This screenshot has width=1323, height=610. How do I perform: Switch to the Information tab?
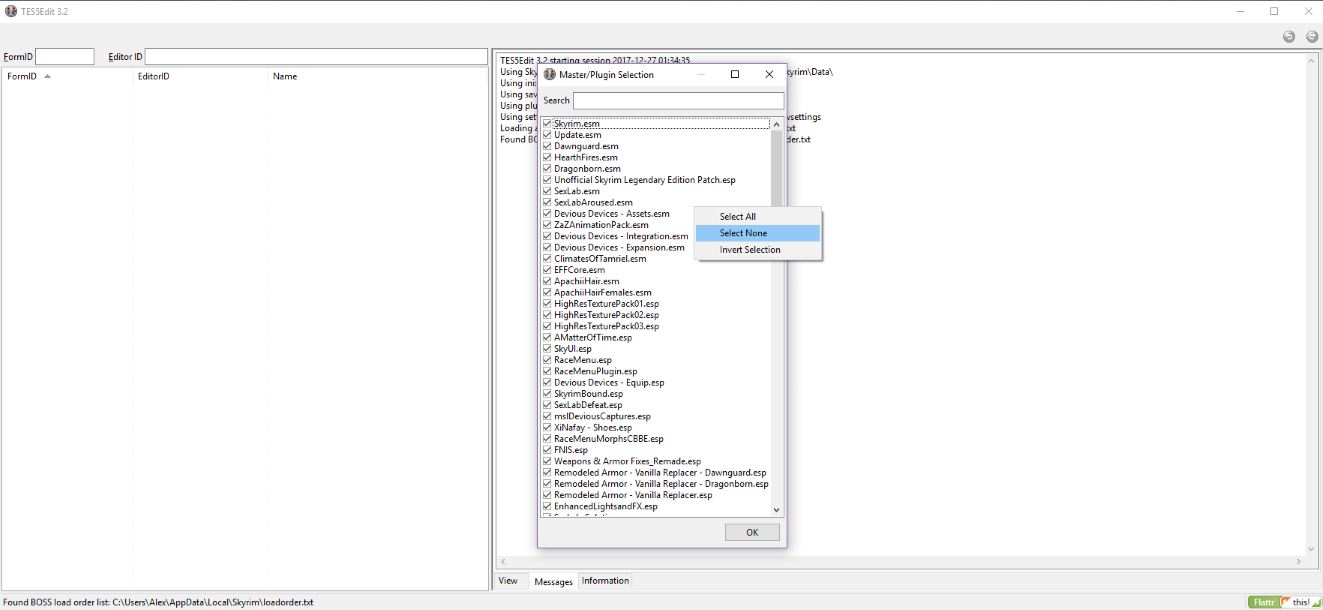click(x=606, y=580)
